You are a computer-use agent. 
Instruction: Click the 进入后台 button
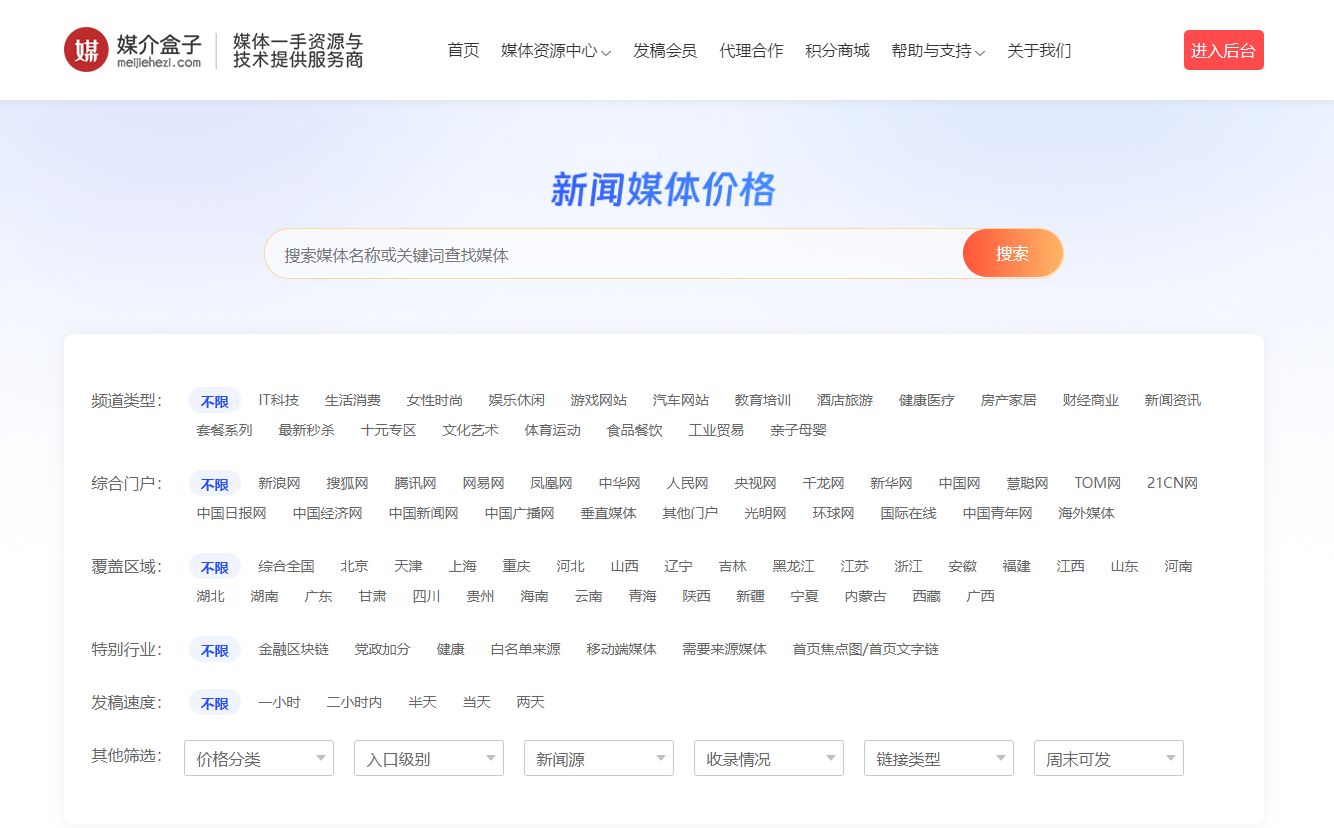coord(1224,50)
